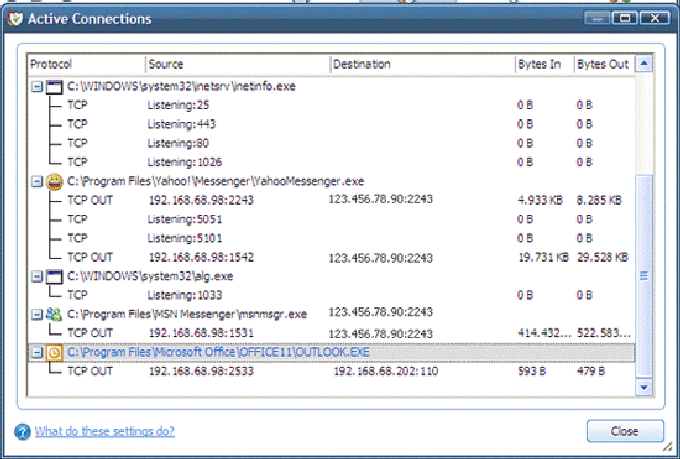Viewport: 680px width, 459px height.
Task: Click the scrollbar up arrow
Action: point(644,64)
